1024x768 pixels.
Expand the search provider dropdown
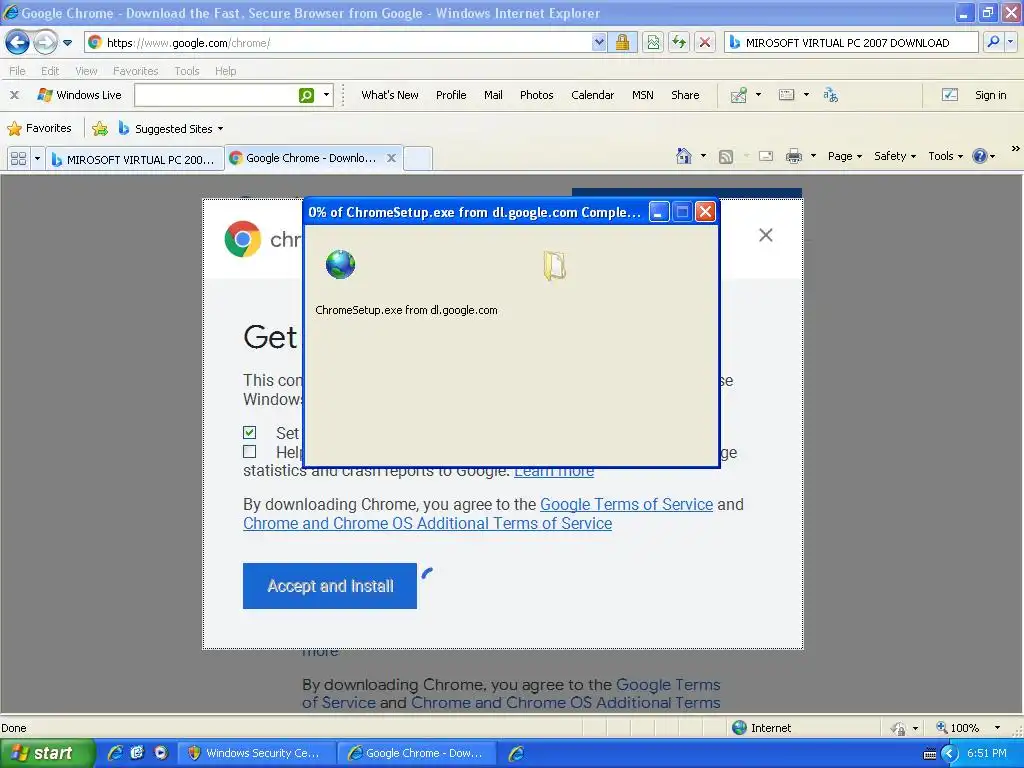coord(1011,42)
